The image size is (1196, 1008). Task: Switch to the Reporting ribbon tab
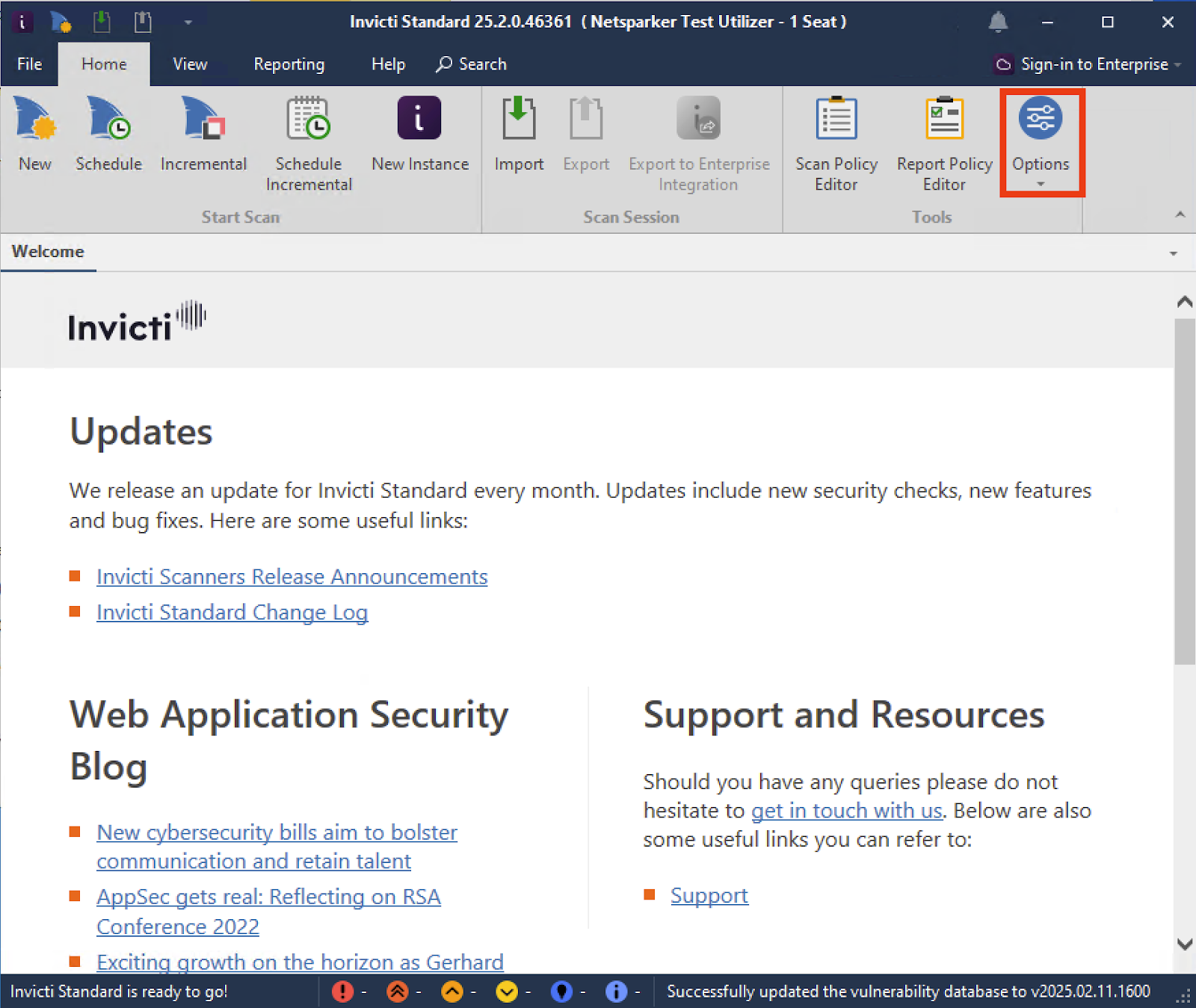(289, 64)
